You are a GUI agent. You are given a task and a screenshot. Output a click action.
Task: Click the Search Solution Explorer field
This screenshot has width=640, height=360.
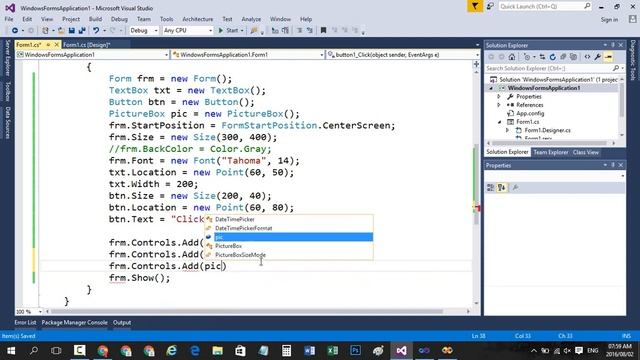click(x=554, y=68)
